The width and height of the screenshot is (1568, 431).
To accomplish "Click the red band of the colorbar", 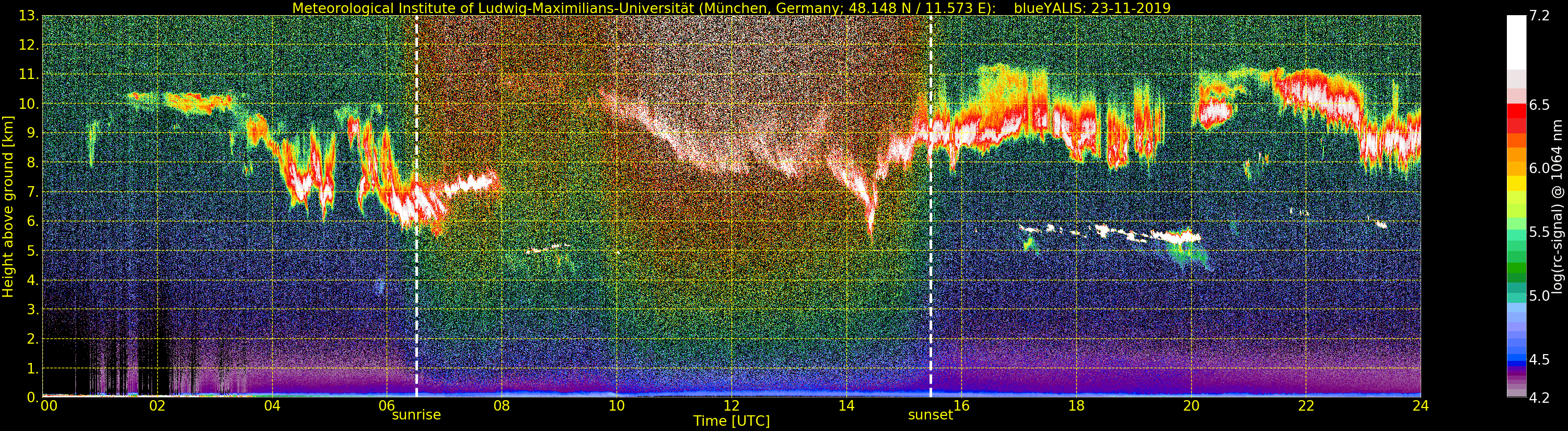I will [x=1516, y=119].
